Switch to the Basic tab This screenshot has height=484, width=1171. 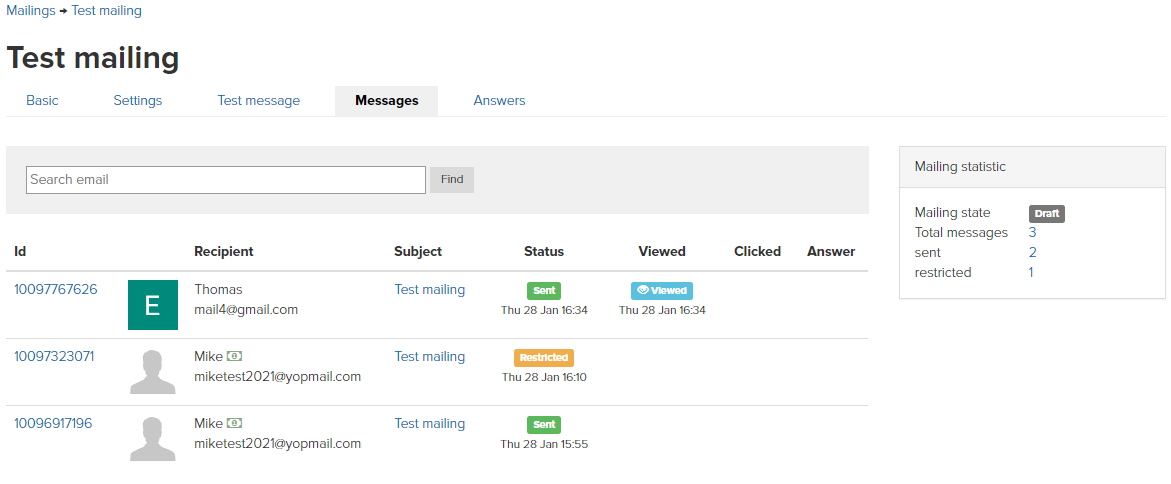42,101
